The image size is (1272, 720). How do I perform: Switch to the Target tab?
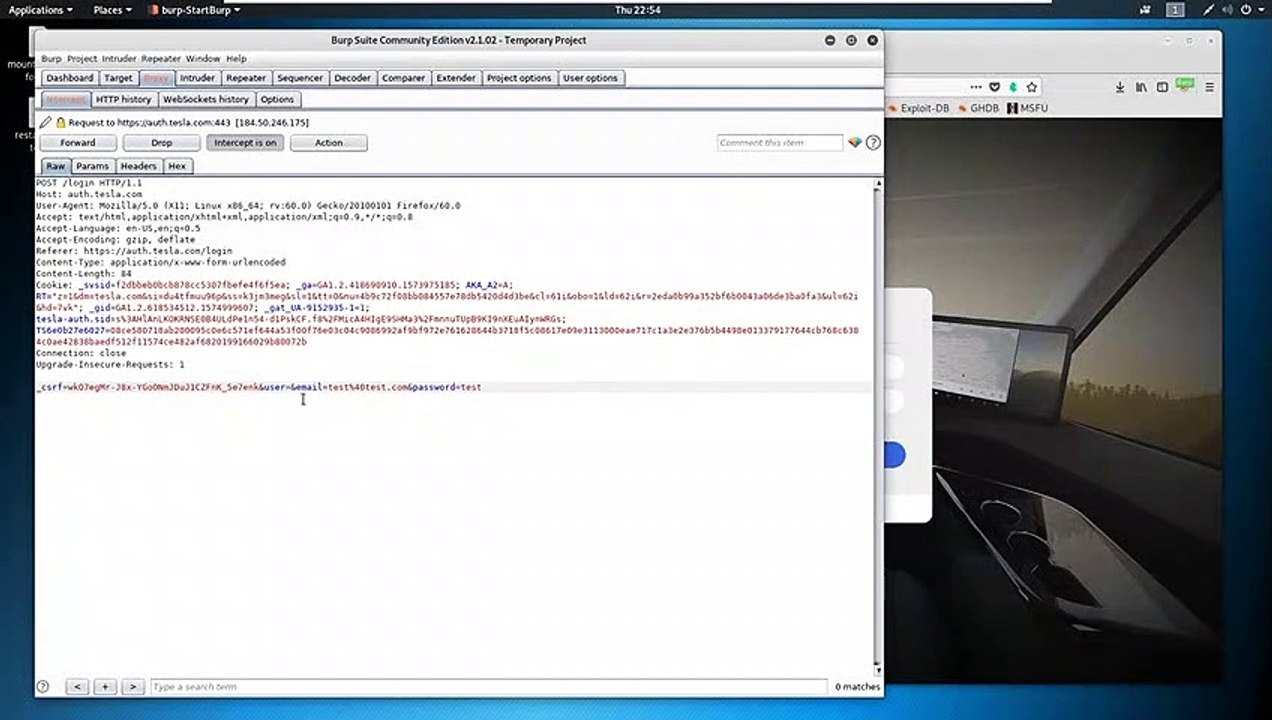click(118, 78)
